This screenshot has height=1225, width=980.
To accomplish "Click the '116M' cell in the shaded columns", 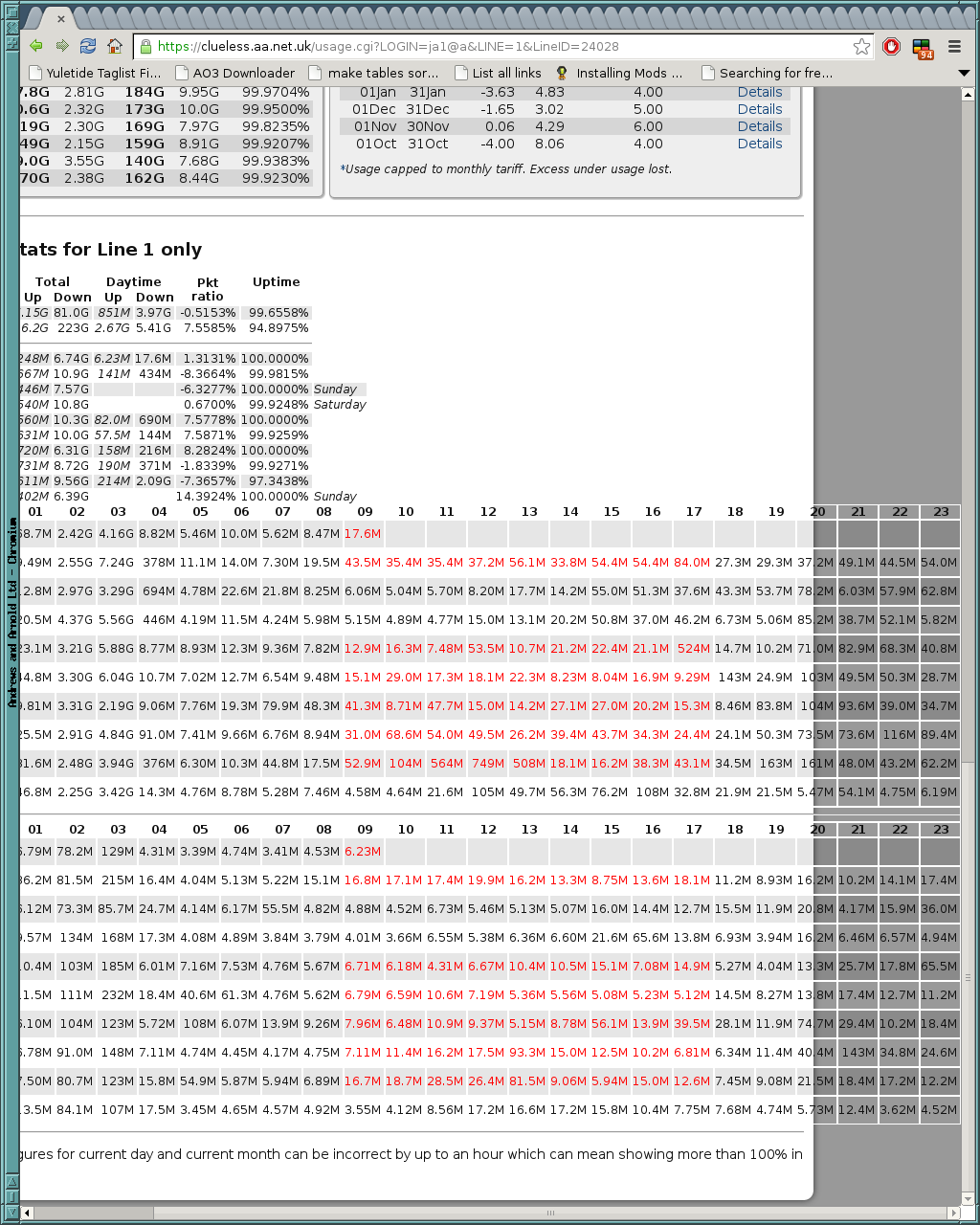I will point(900,735).
